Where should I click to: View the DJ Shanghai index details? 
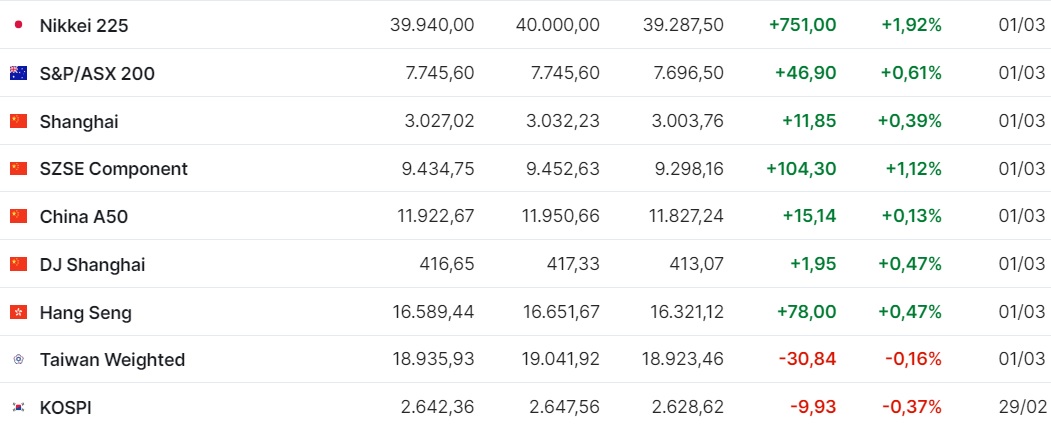[x=92, y=265]
